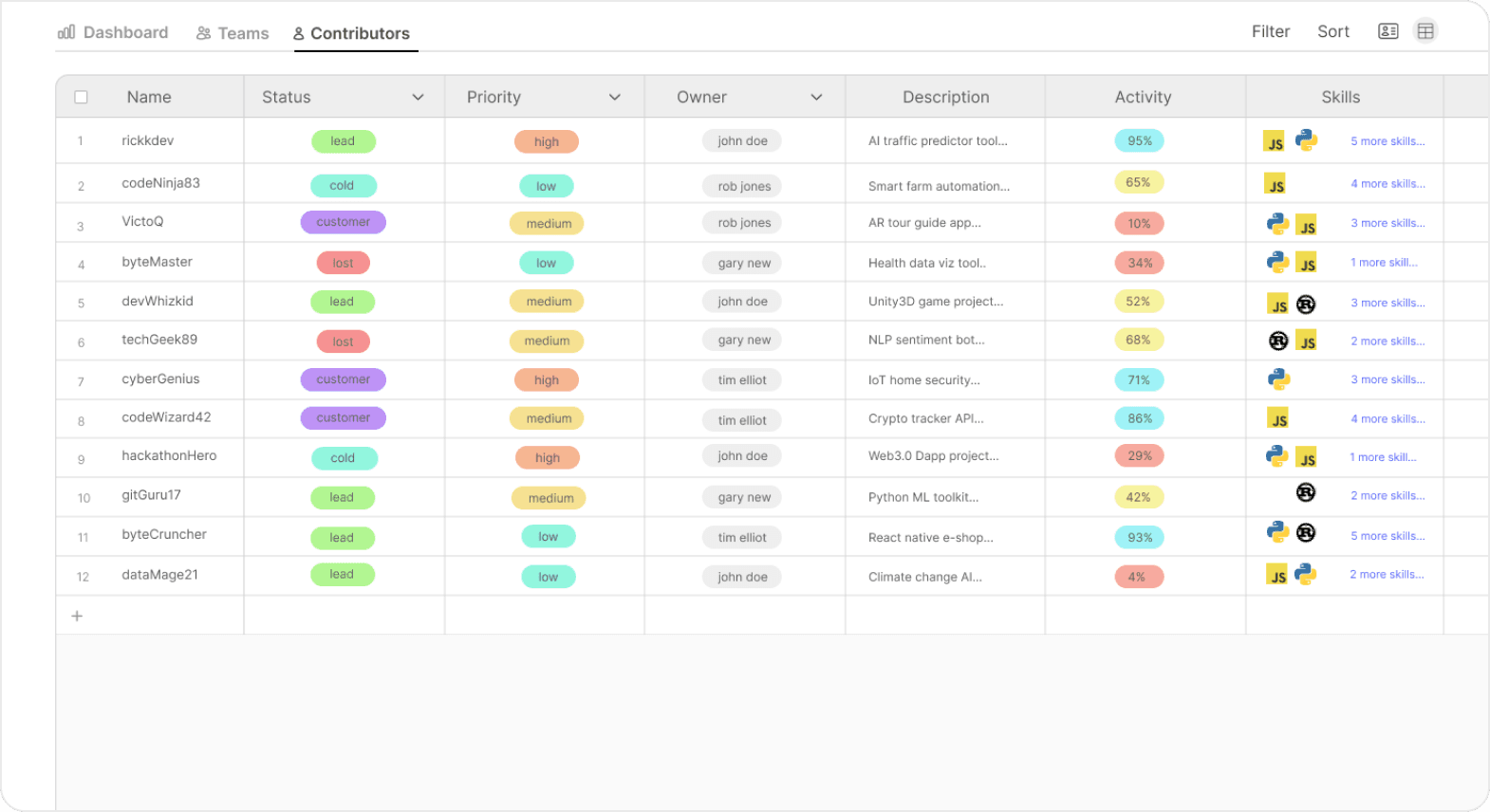This screenshot has height=812, width=1490.
Task: Click the 95% activity badge for rickkdev
Action: click(1139, 141)
